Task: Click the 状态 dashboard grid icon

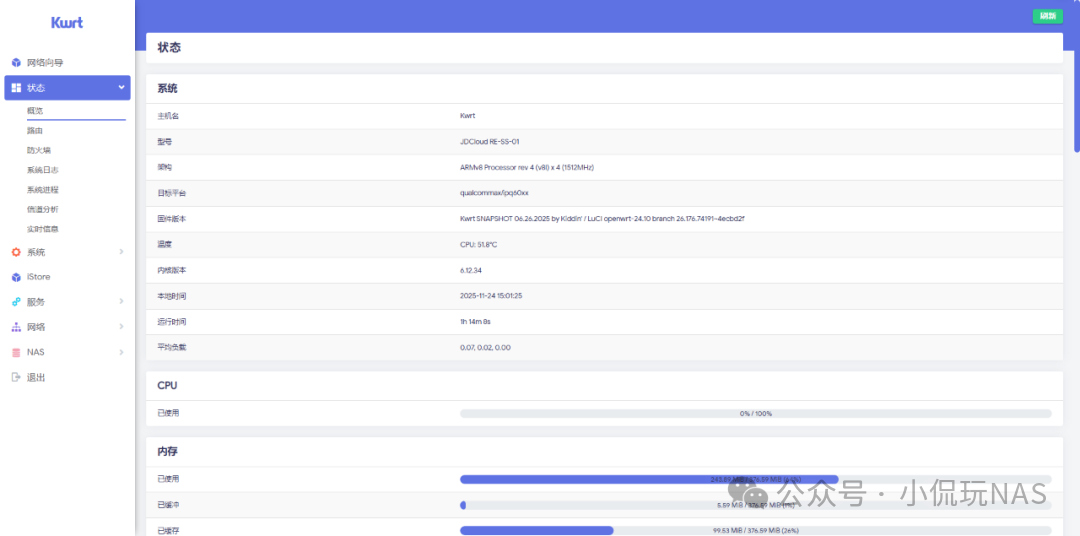Action: coord(17,87)
